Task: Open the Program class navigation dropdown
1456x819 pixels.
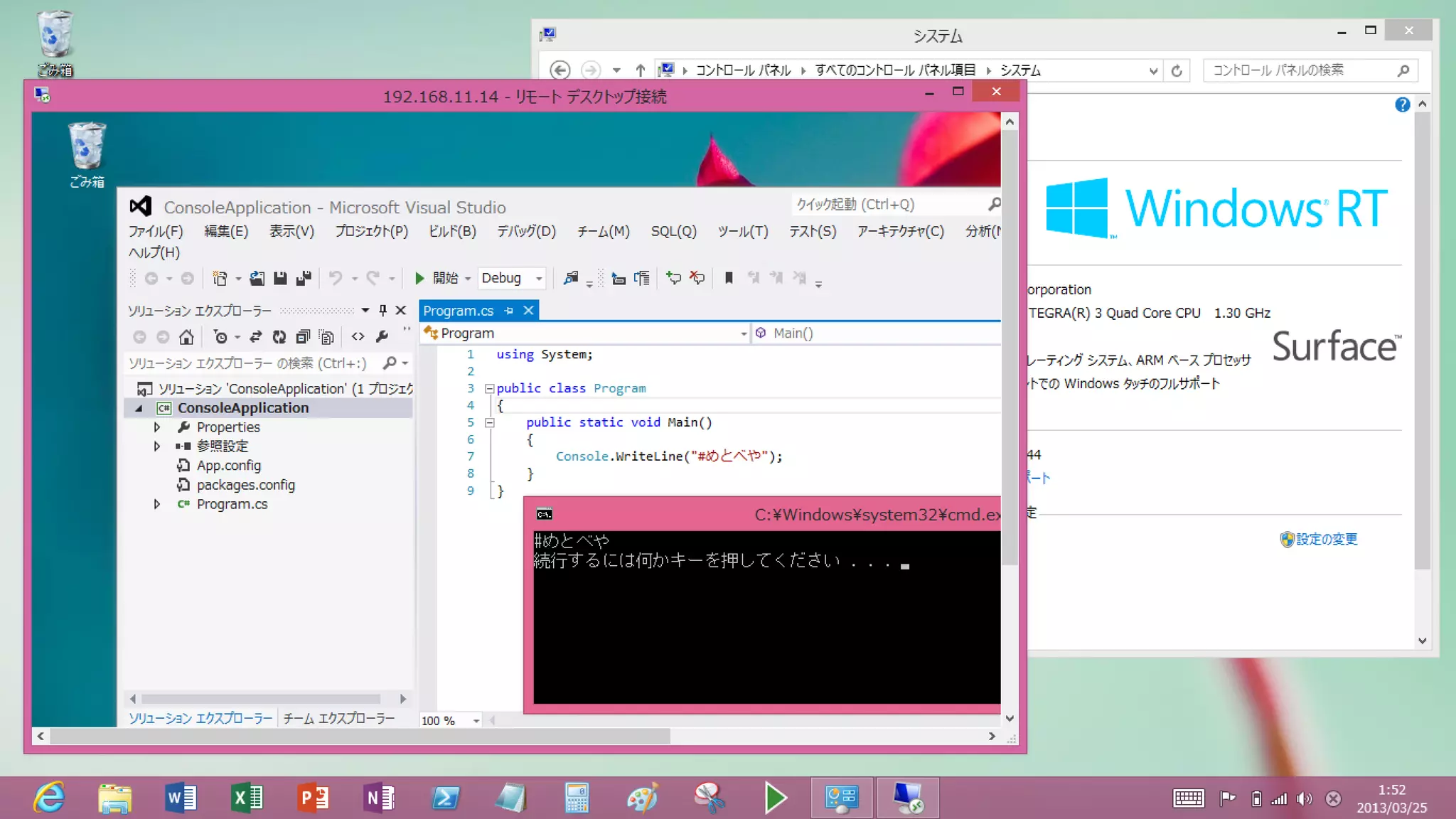Action: click(x=743, y=333)
